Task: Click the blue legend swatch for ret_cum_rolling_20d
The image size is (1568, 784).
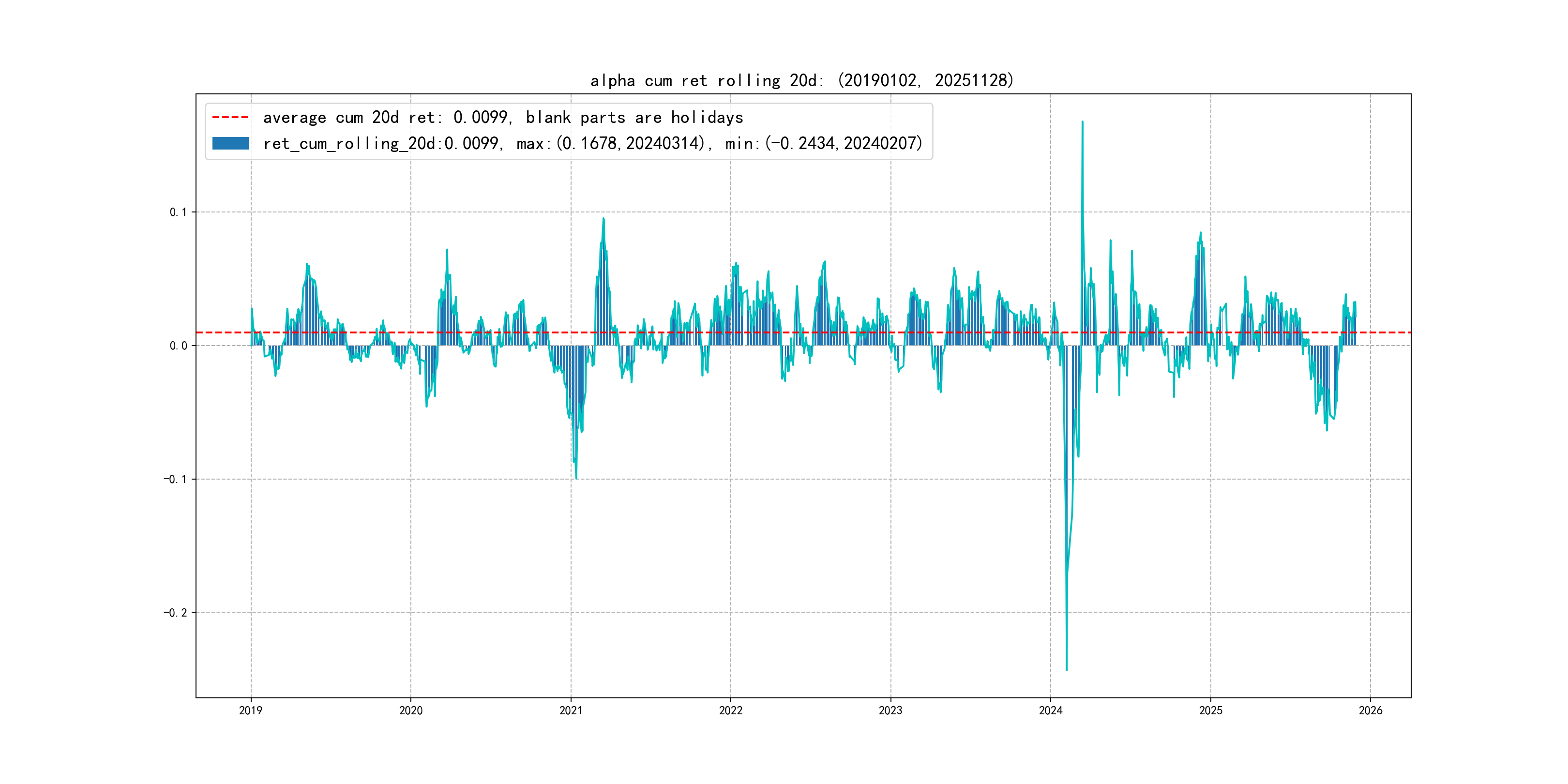Action: pyautogui.click(x=230, y=144)
